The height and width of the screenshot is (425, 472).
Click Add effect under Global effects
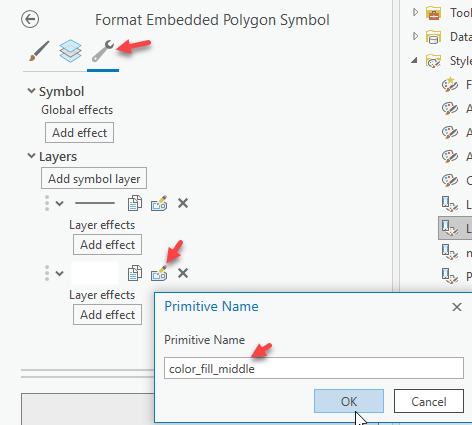tap(79, 133)
